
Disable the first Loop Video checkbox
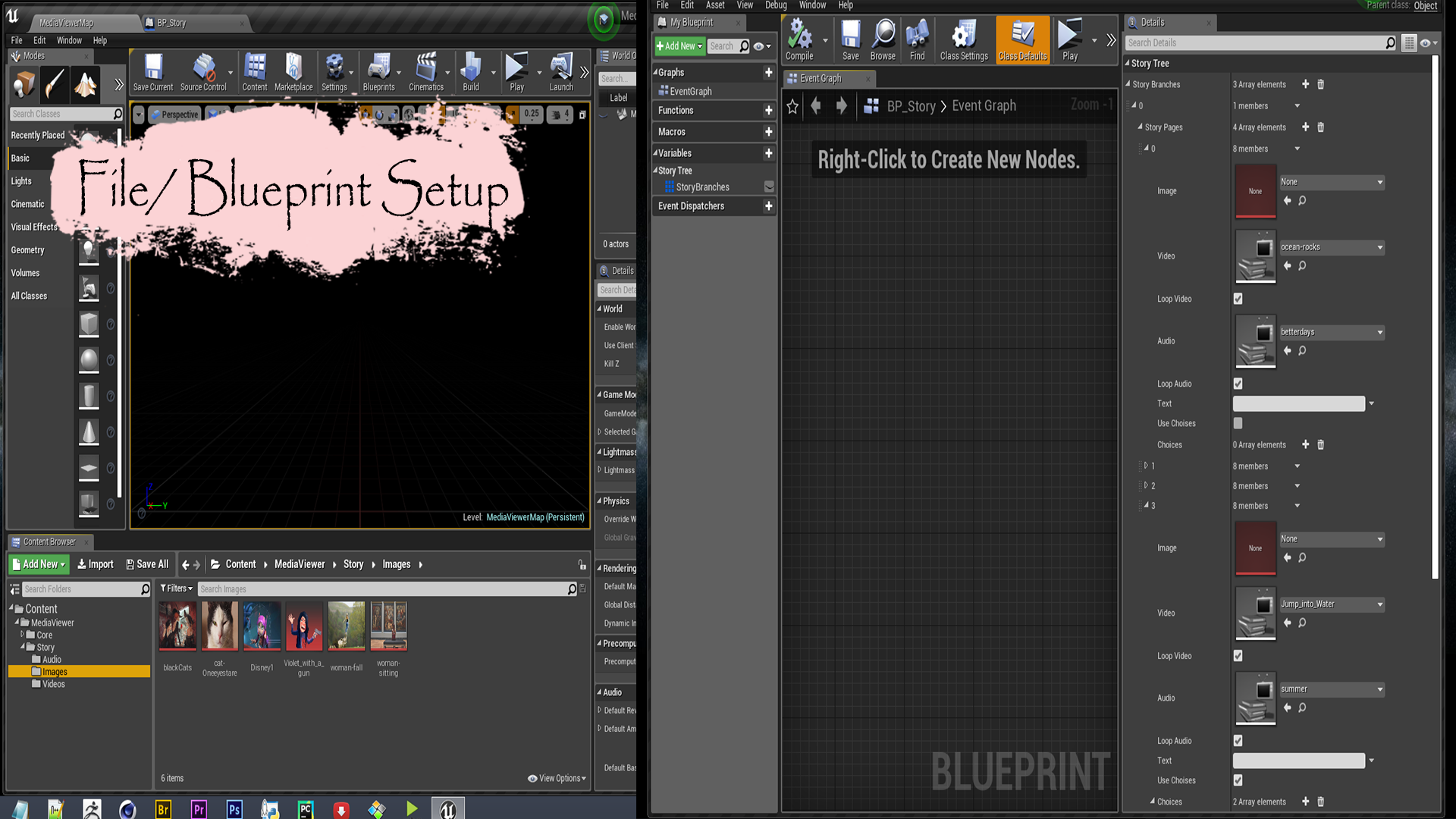coord(1238,299)
